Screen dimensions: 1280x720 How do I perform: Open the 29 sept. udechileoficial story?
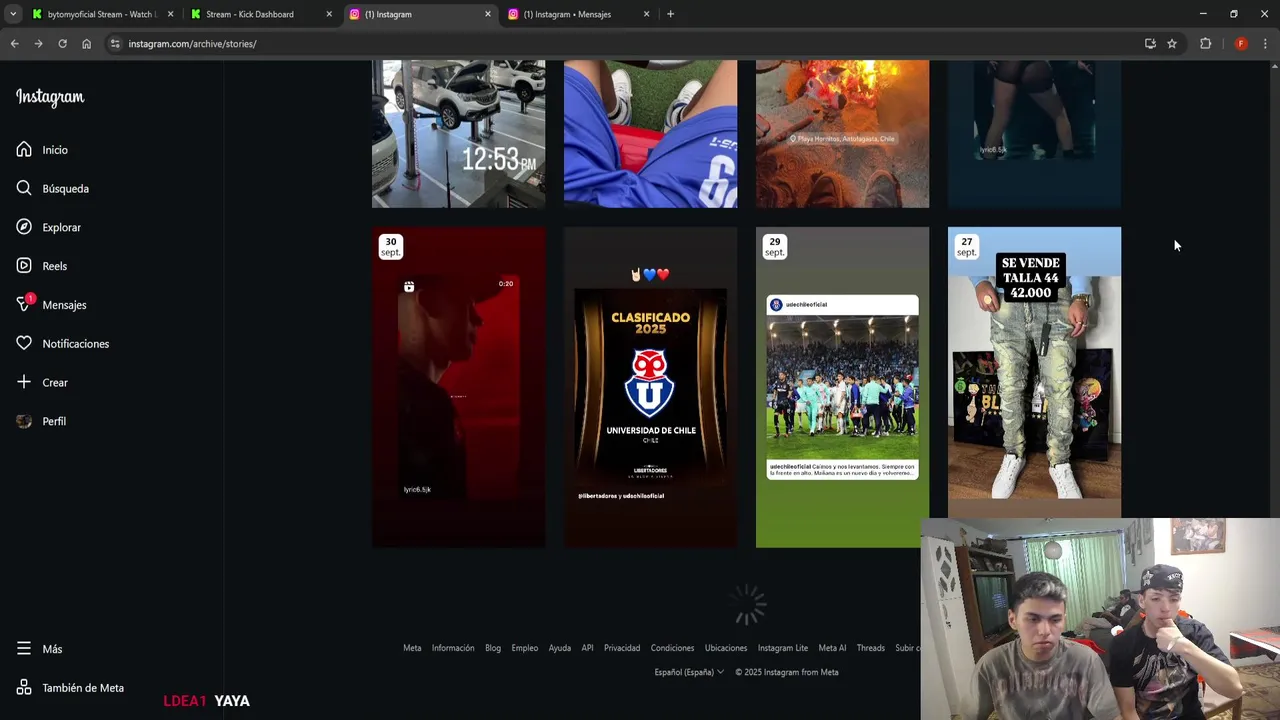tap(842, 387)
